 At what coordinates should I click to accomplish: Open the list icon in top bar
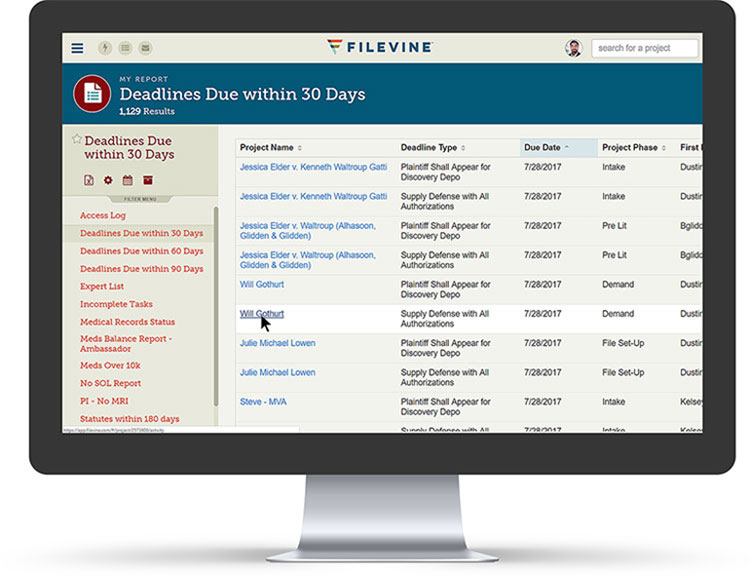point(125,48)
